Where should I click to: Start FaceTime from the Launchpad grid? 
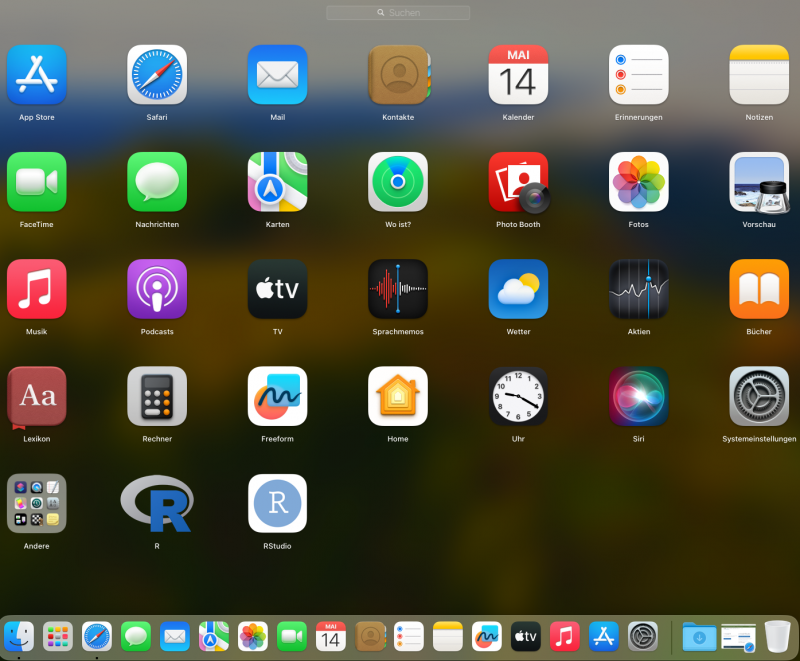pos(37,182)
